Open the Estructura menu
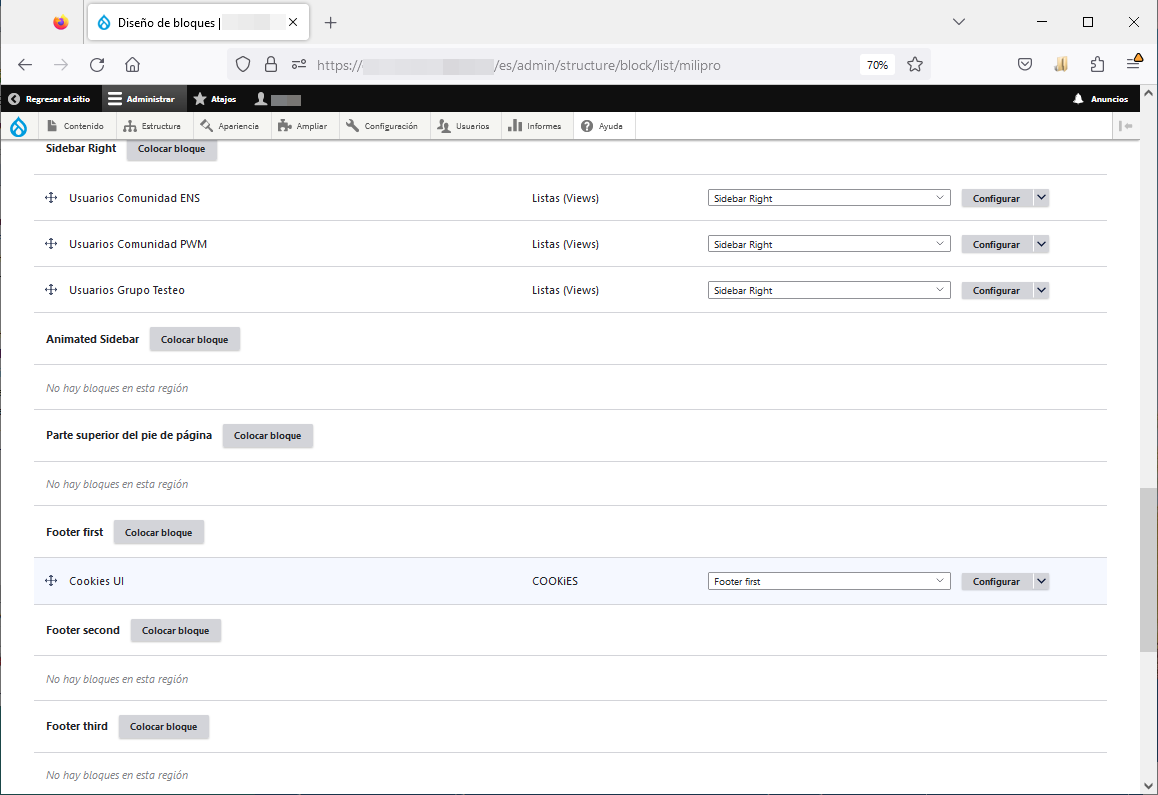This screenshot has height=795, width=1158. pyautogui.click(x=152, y=126)
